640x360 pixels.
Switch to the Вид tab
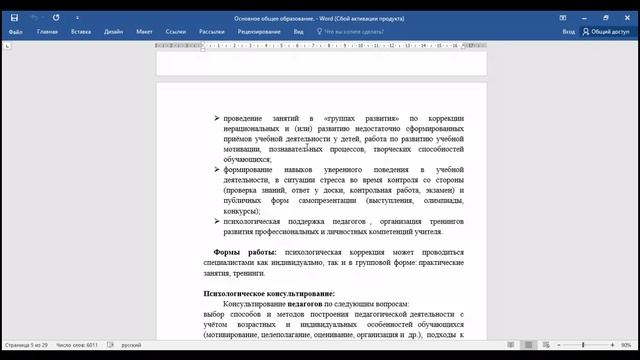[x=298, y=32]
